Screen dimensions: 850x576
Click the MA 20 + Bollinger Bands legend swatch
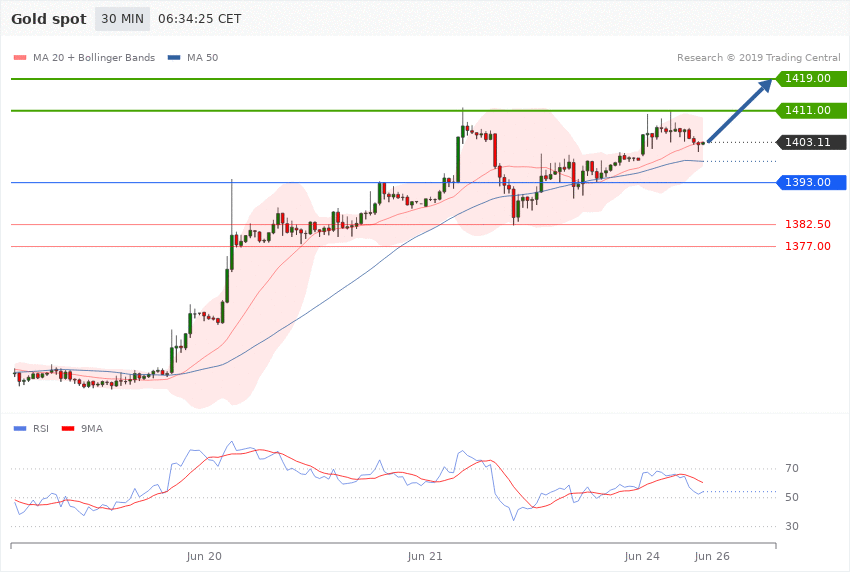pos(20,57)
